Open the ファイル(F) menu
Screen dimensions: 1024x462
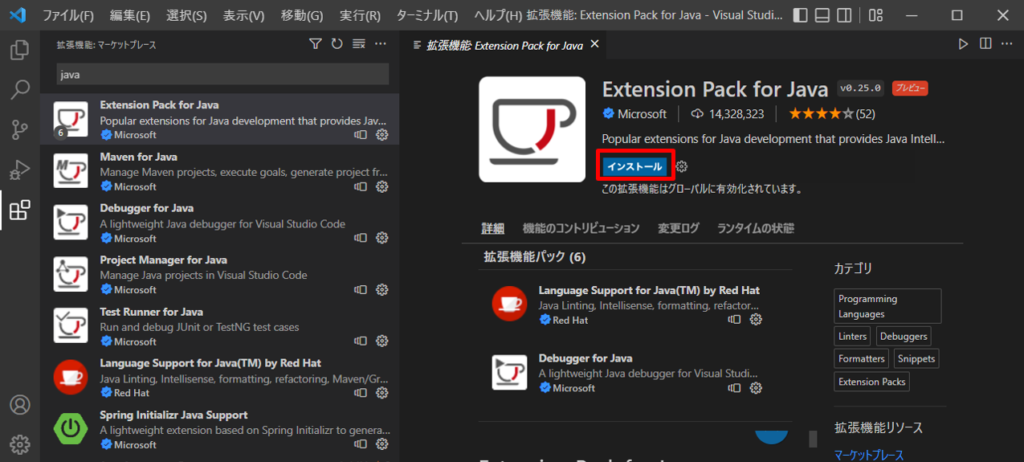(x=68, y=15)
